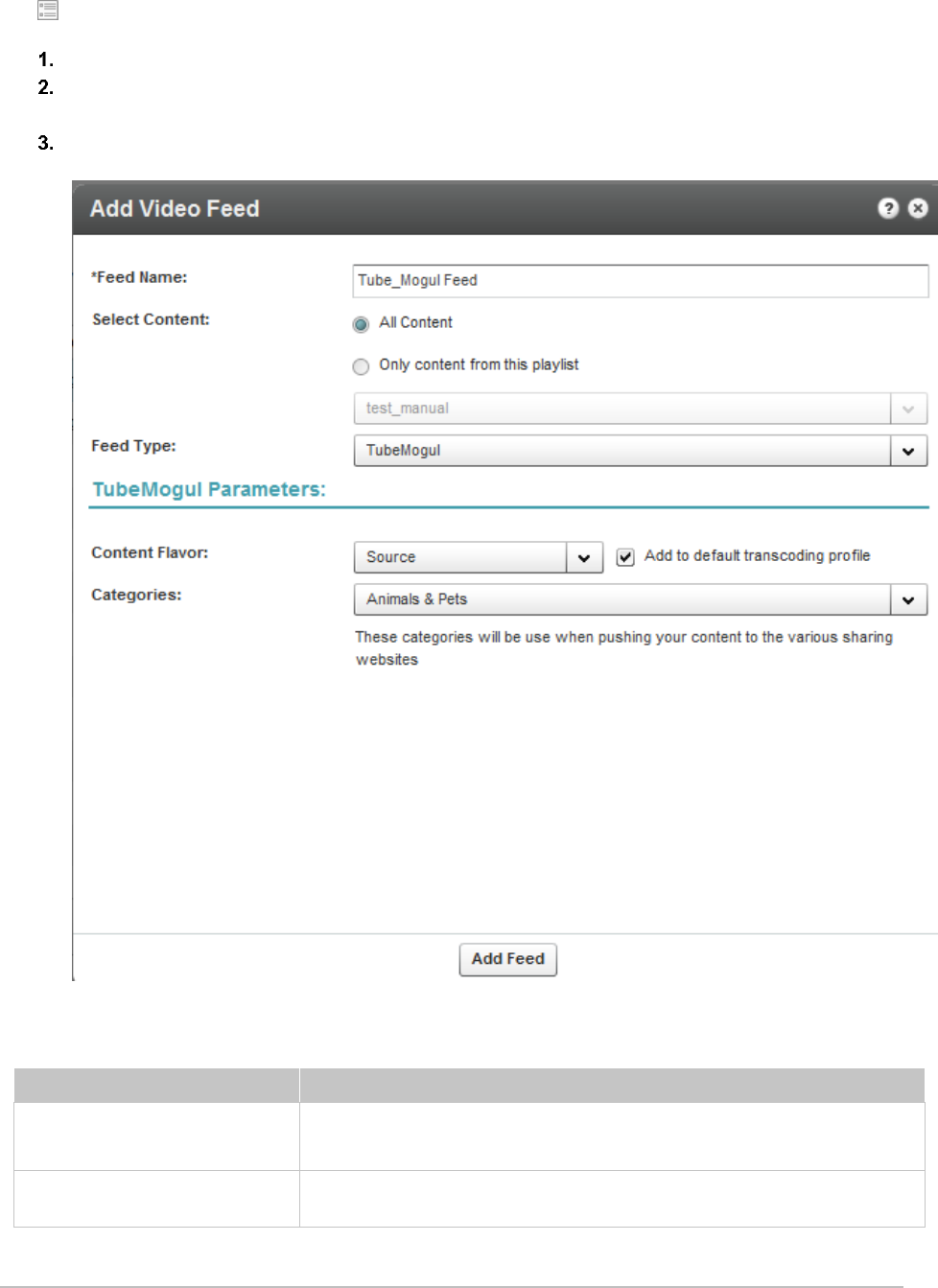Screen dimensions: 938x1288
Task: Select the All Content radio button
Action: tap(362, 324)
